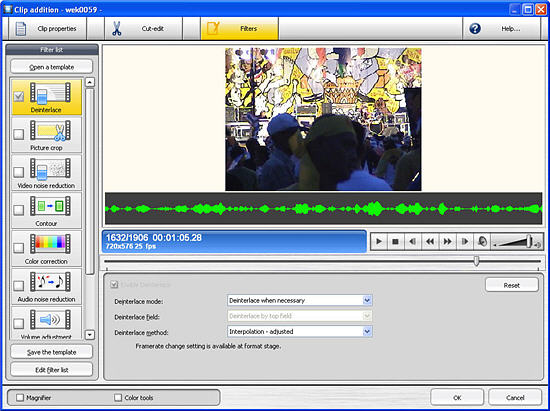Select the Picture crop filter icon
550x411 pixels.
(50, 130)
